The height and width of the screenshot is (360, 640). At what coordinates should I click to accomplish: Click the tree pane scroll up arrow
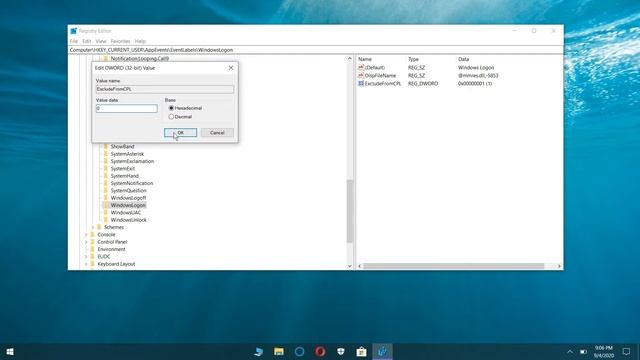click(350, 59)
